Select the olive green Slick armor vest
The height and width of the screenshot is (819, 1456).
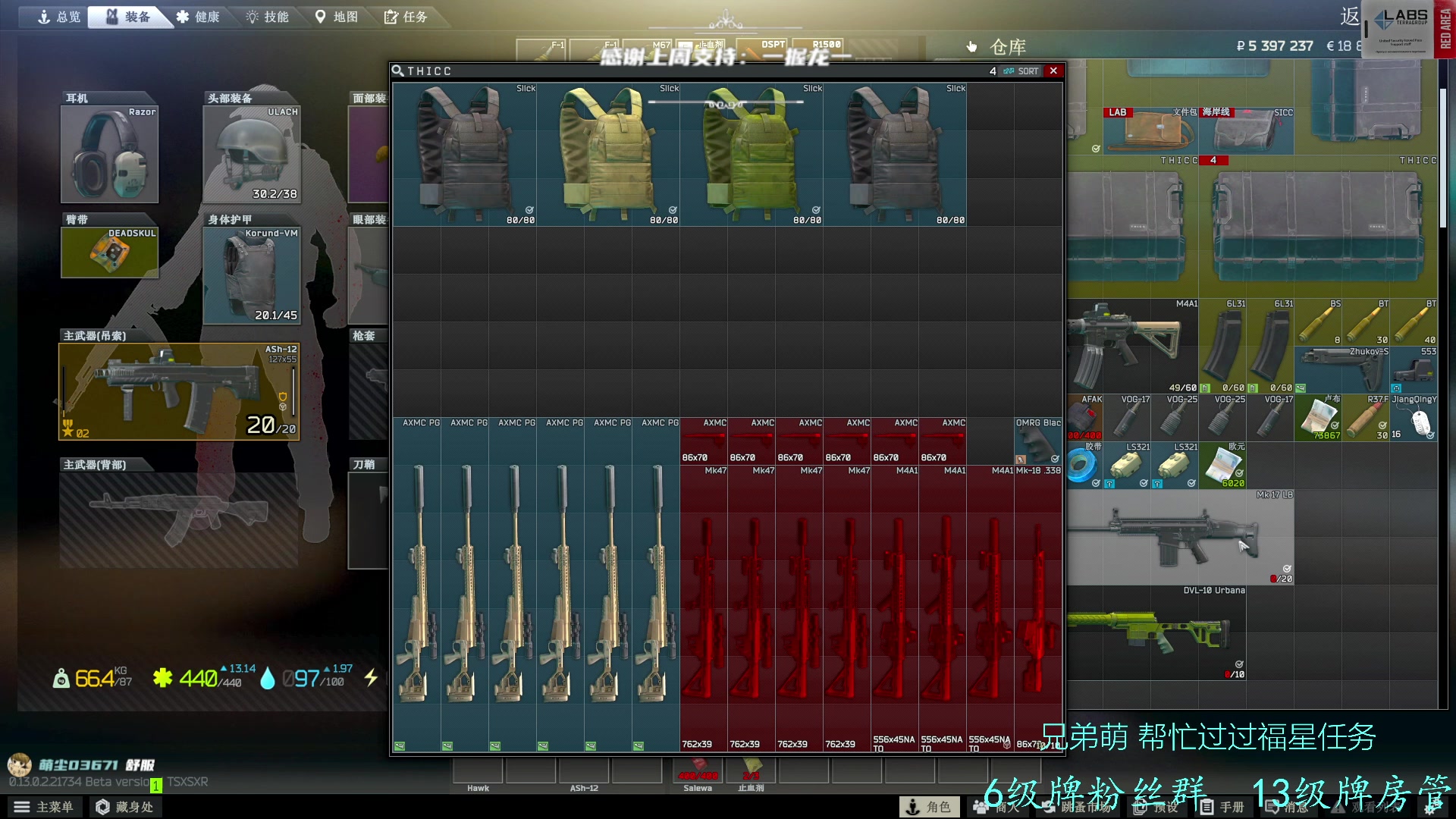pyautogui.click(x=752, y=155)
